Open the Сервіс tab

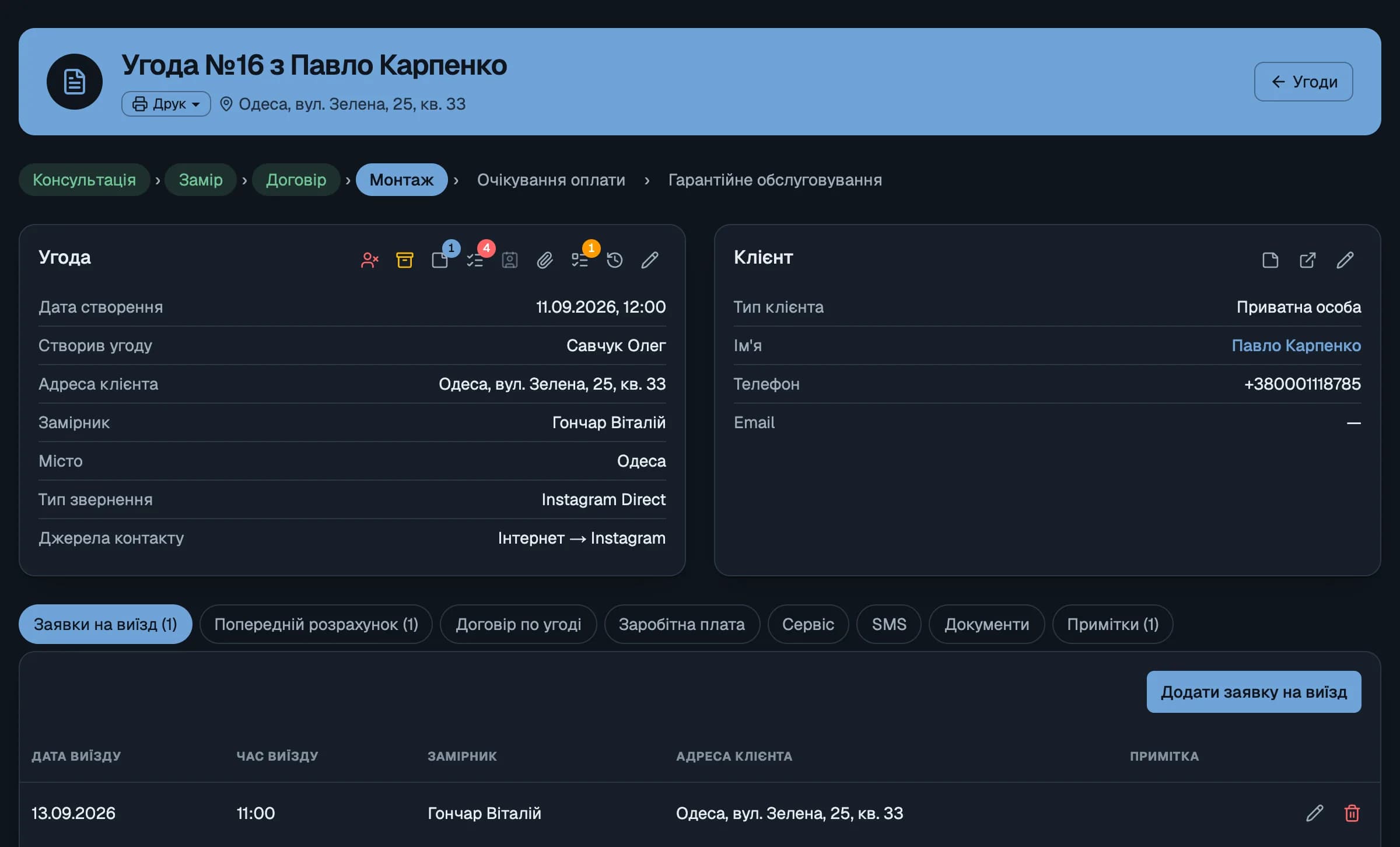pos(808,624)
